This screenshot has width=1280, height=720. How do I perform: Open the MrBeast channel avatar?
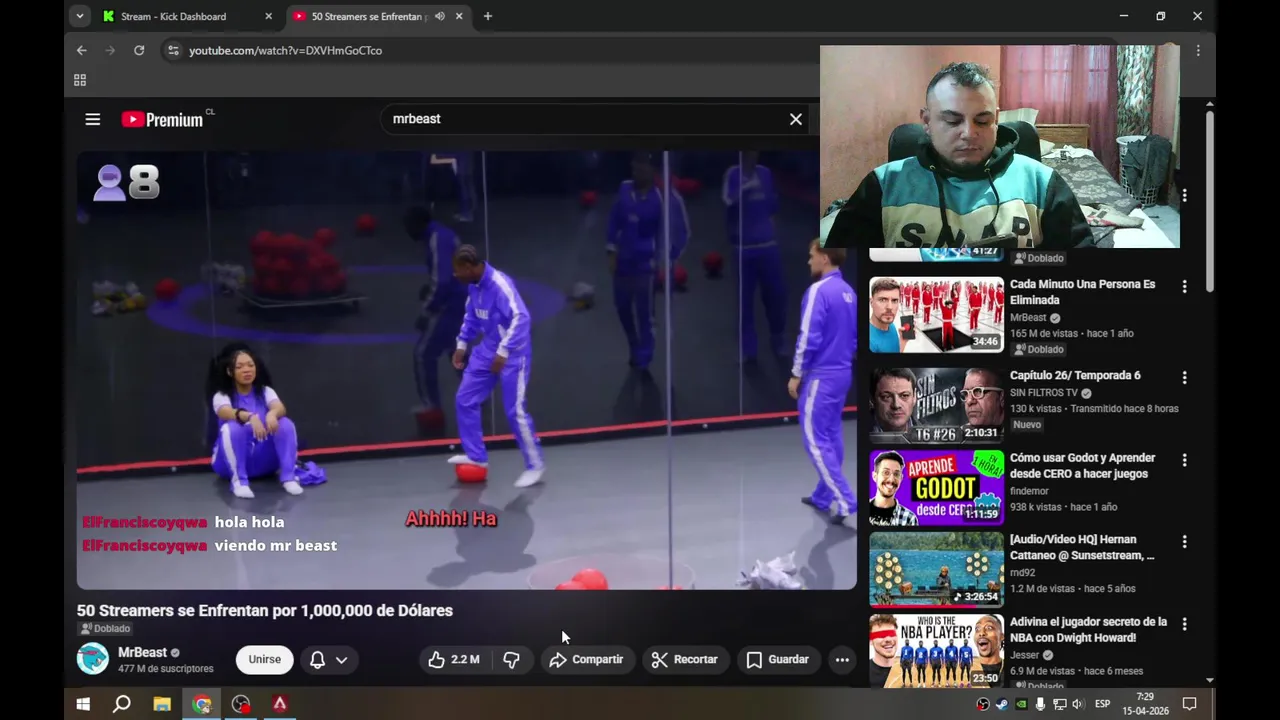pos(93,659)
